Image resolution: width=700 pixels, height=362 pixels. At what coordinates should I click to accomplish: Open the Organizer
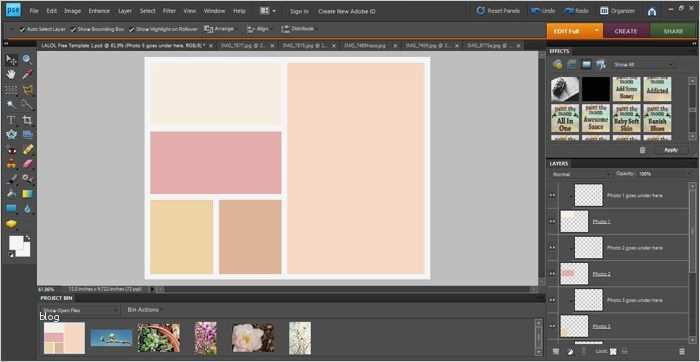[617, 11]
